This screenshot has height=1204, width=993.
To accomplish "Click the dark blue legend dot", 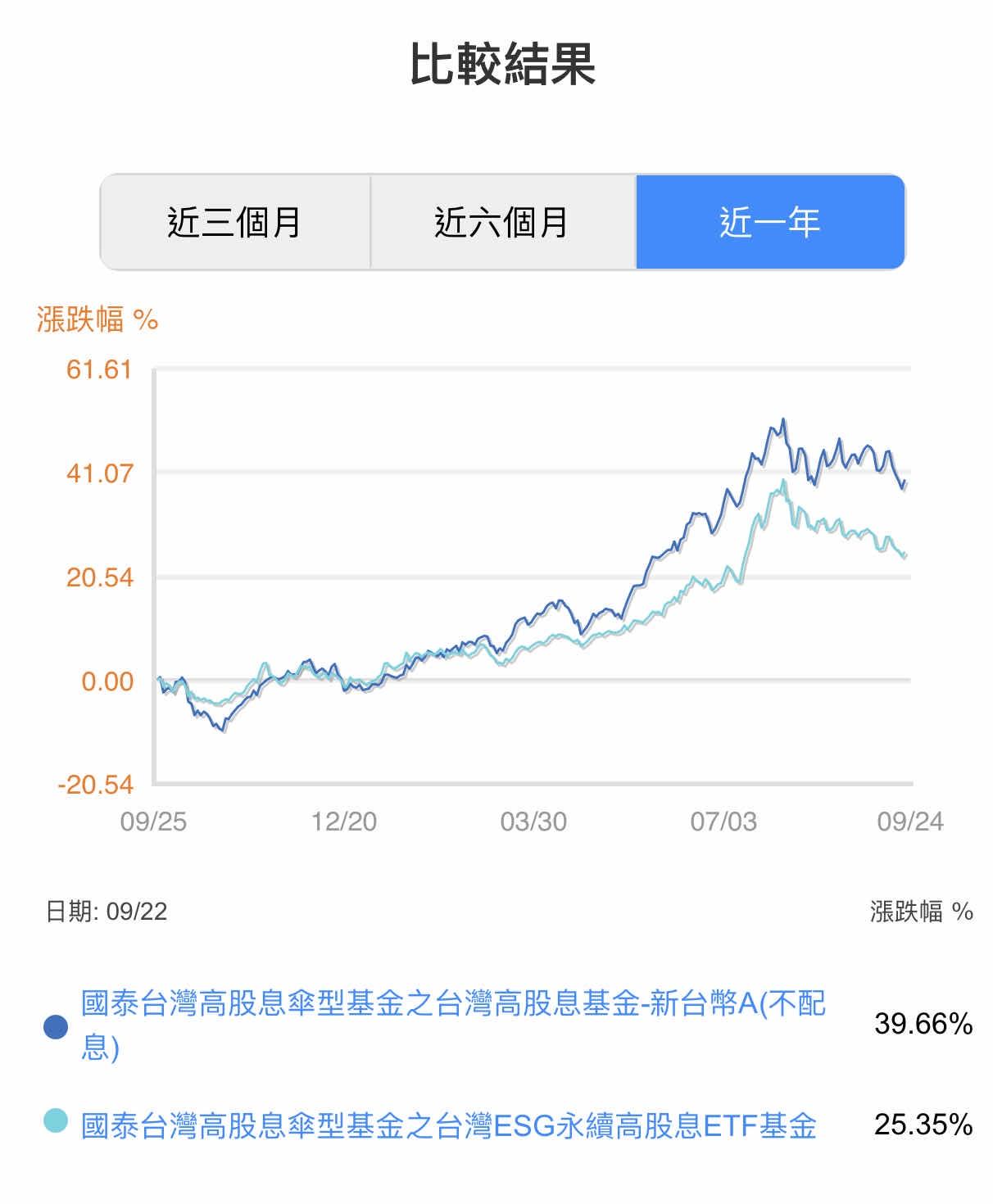I will pos(56,1026).
